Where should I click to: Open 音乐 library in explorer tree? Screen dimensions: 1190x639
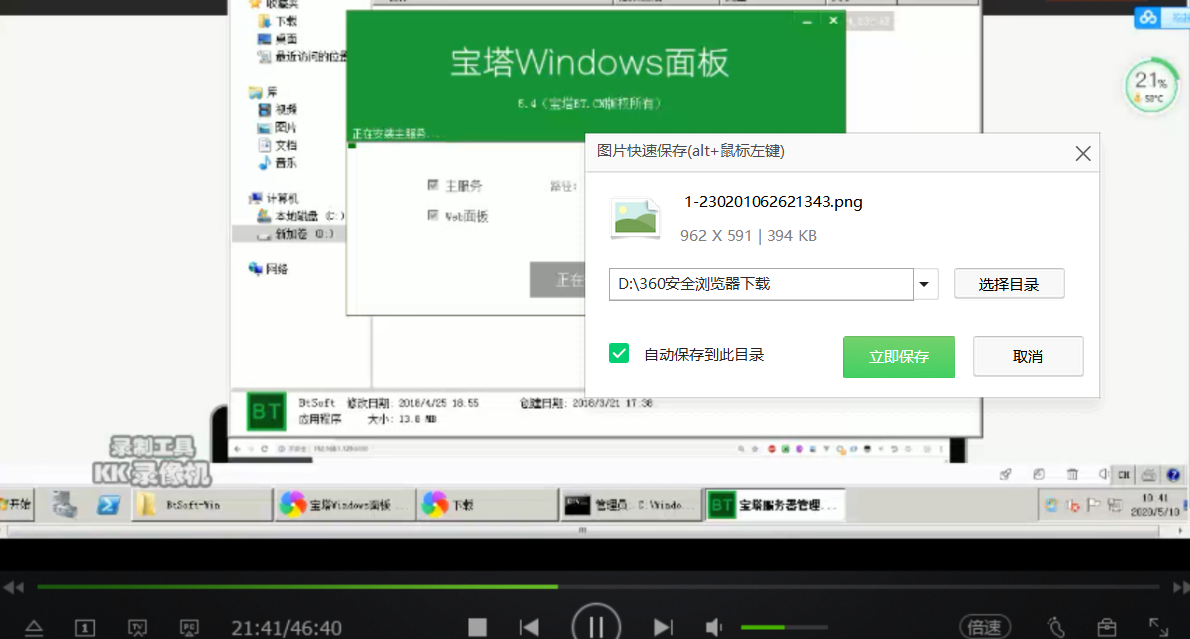pos(278,163)
